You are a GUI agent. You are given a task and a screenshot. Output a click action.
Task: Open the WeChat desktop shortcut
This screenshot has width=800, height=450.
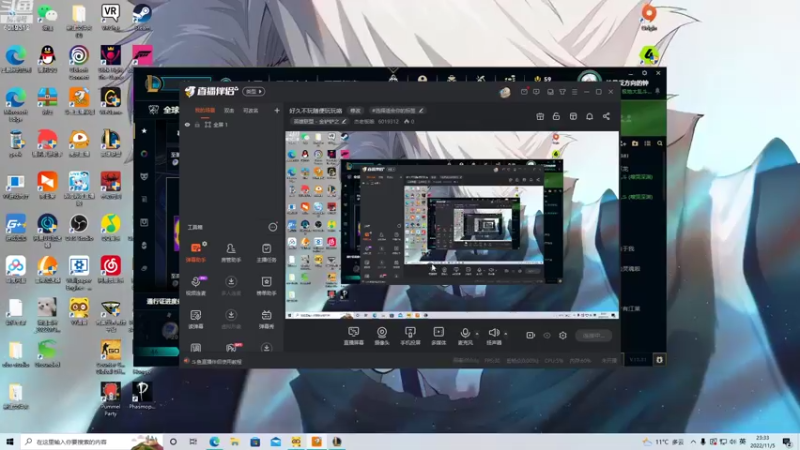(47, 16)
